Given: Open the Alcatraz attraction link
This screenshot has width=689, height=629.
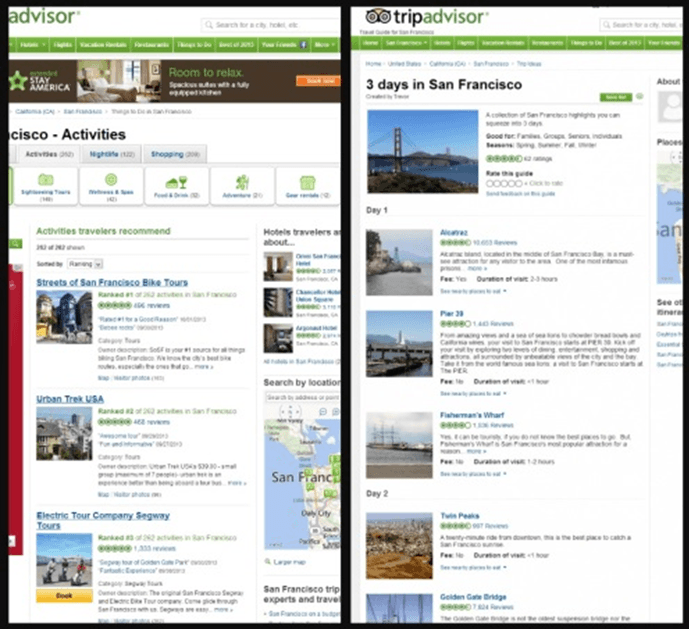Looking at the screenshot, I should (x=454, y=233).
